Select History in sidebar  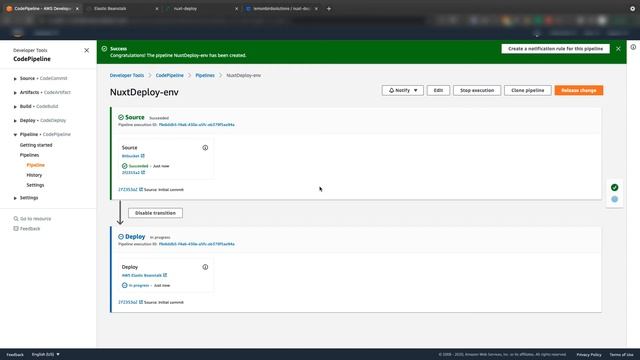click(x=34, y=175)
